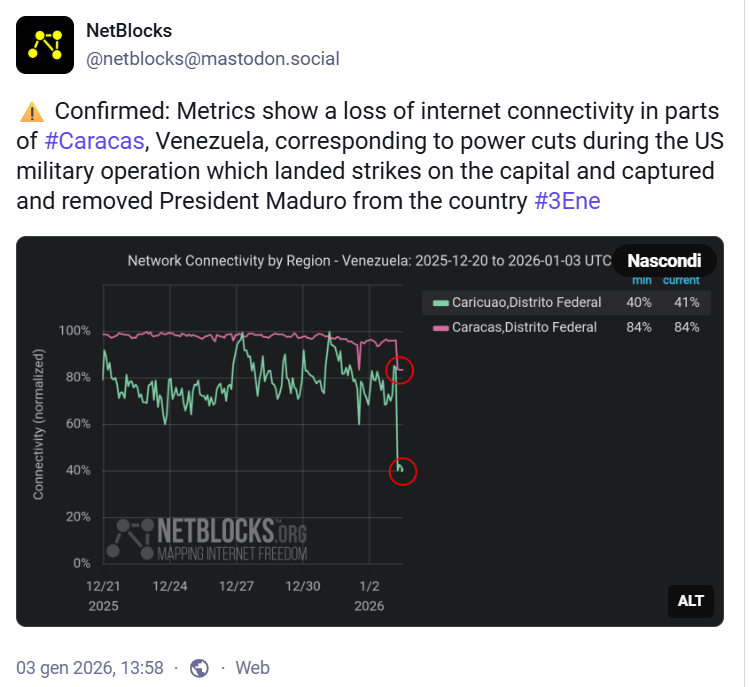Click the upper red circle chart marker
The width and height of the screenshot is (750, 687).
point(400,370)
